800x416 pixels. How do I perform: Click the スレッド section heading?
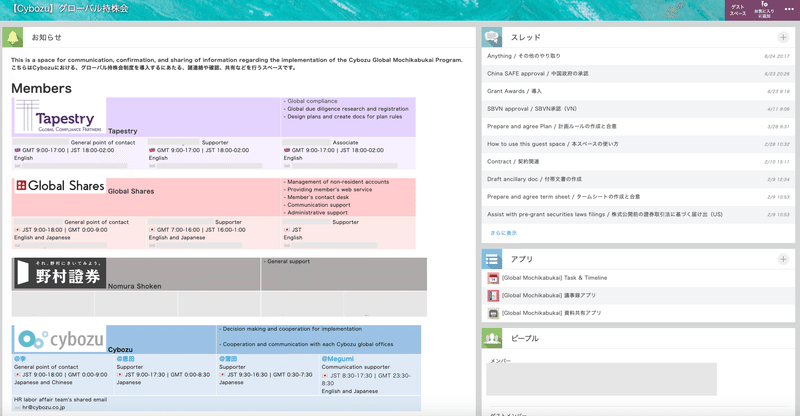pos(526,37)
